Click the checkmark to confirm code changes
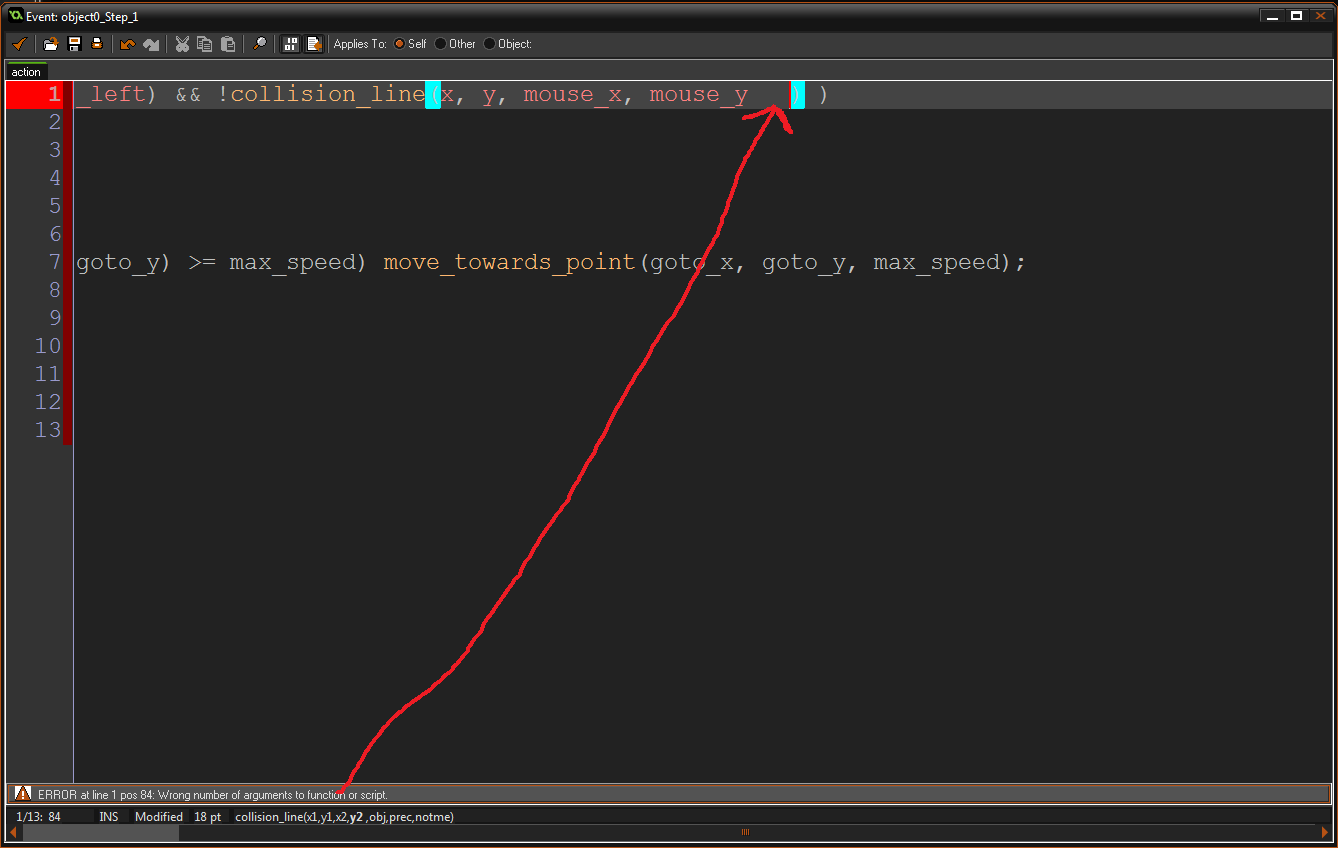Image resolution: width=1338 pixels, height=848 pixels. (19, 44)
